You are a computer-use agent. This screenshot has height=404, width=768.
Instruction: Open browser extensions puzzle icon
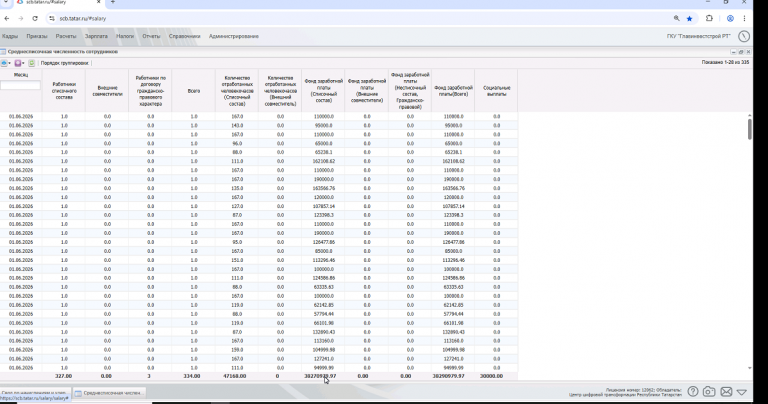point(709,19)
